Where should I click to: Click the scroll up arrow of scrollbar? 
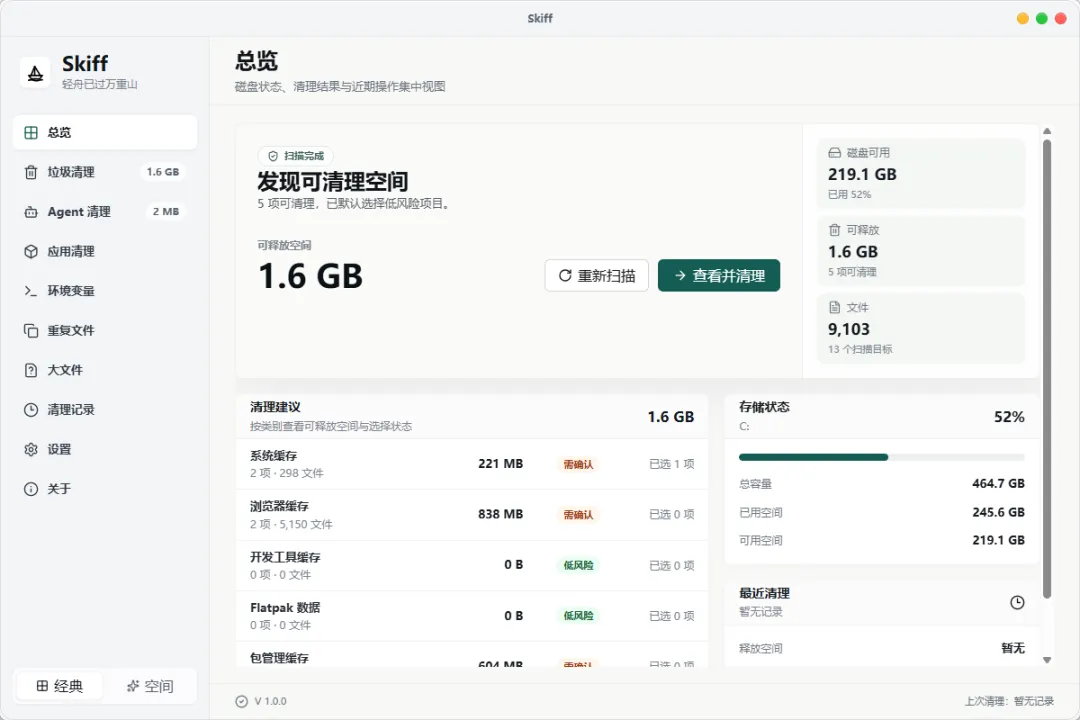click(x=1047, y=131)
